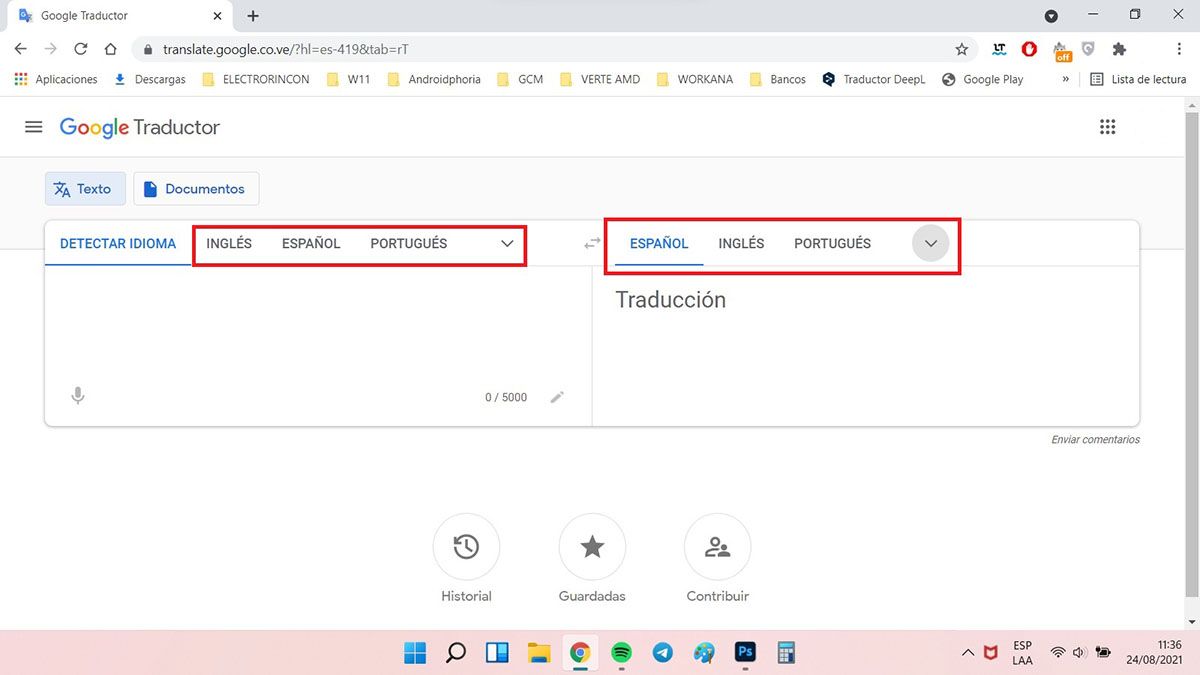Open the red hand ad-blocker extension
The image size is (1200, 675).
(x=1029, y=49)
